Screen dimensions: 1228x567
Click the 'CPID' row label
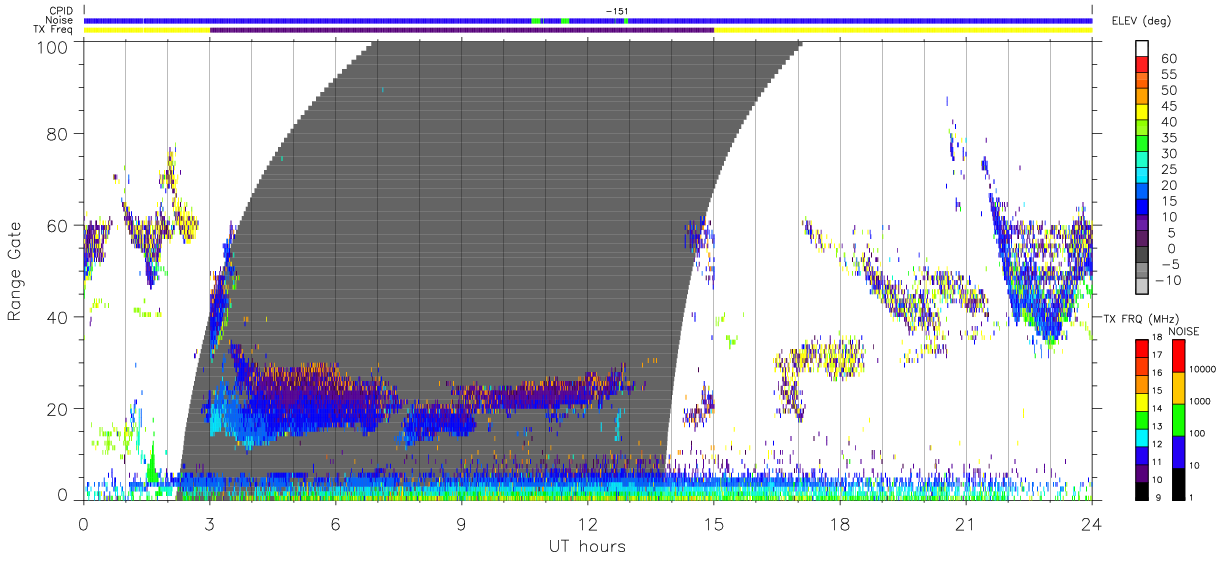59,10
